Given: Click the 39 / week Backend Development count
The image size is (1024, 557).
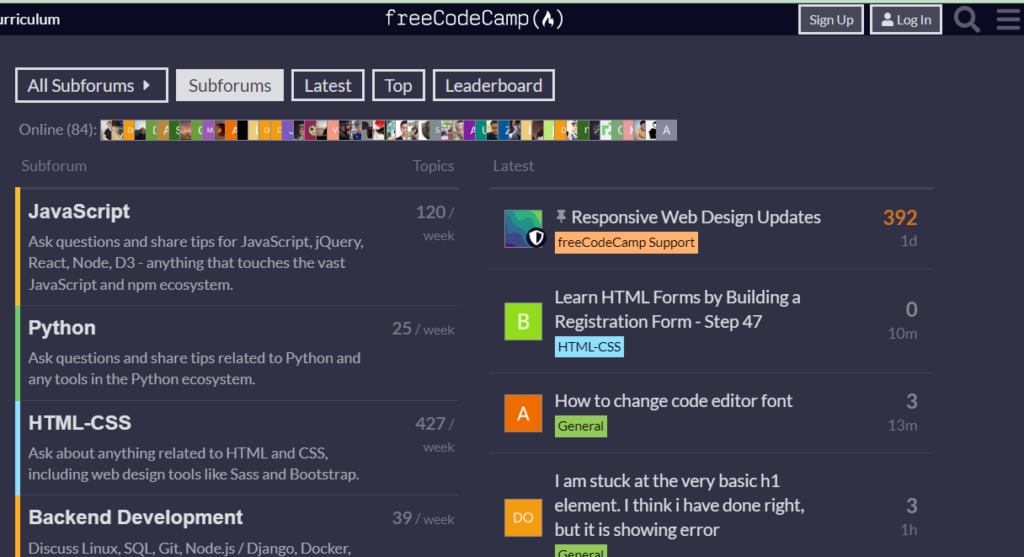Looking at the screenshot, I should [423, 518].
